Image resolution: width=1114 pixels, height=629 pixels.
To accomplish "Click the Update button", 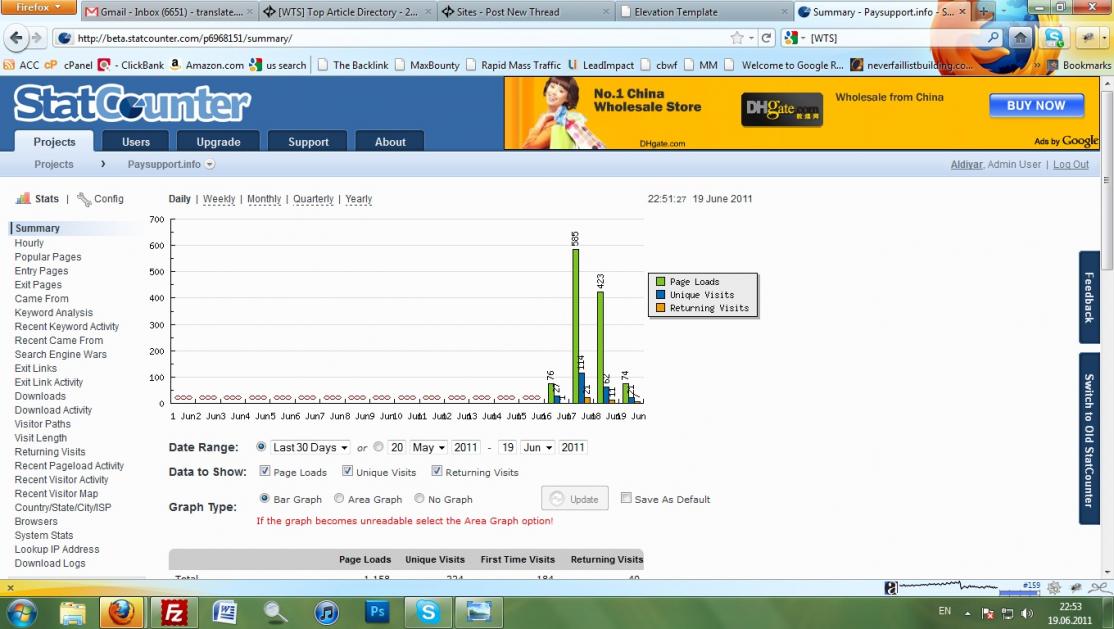I will click(575, 498).
